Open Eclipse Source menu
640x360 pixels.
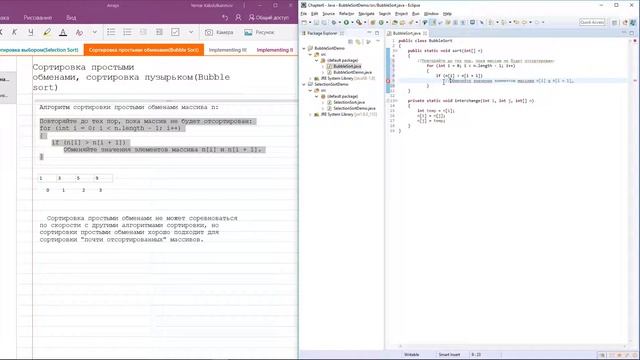click(x=328, y=14)
